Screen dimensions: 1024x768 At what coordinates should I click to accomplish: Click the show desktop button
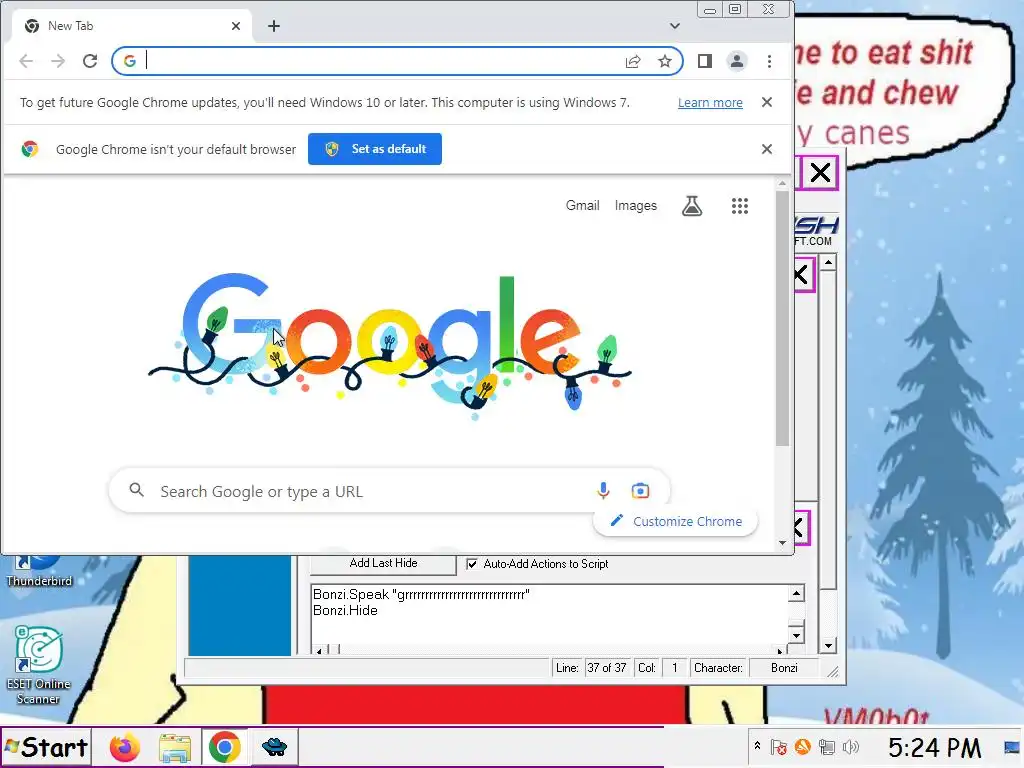tap(1013, 747)
